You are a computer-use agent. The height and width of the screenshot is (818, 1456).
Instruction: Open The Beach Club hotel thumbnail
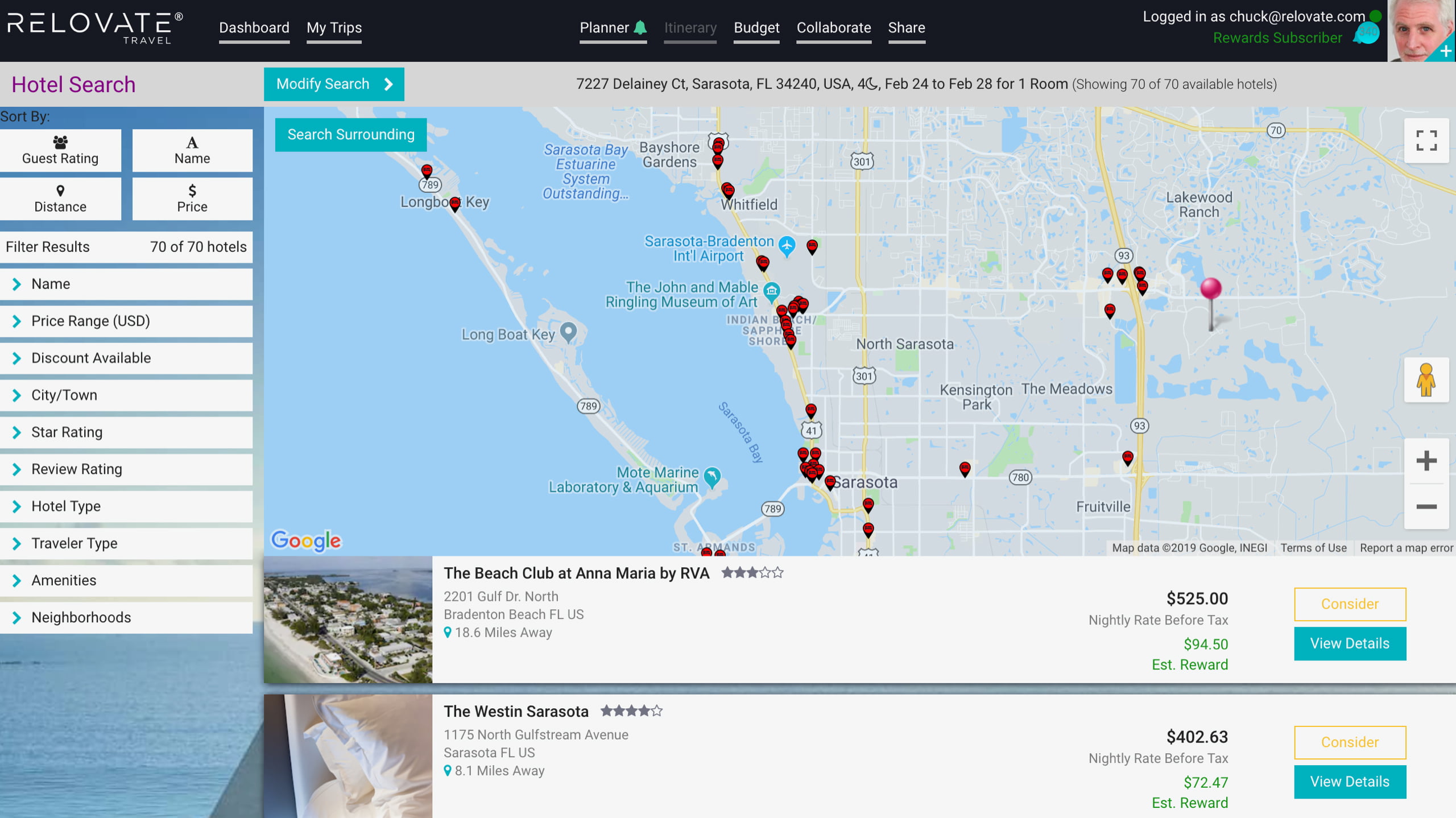[348, 619]
